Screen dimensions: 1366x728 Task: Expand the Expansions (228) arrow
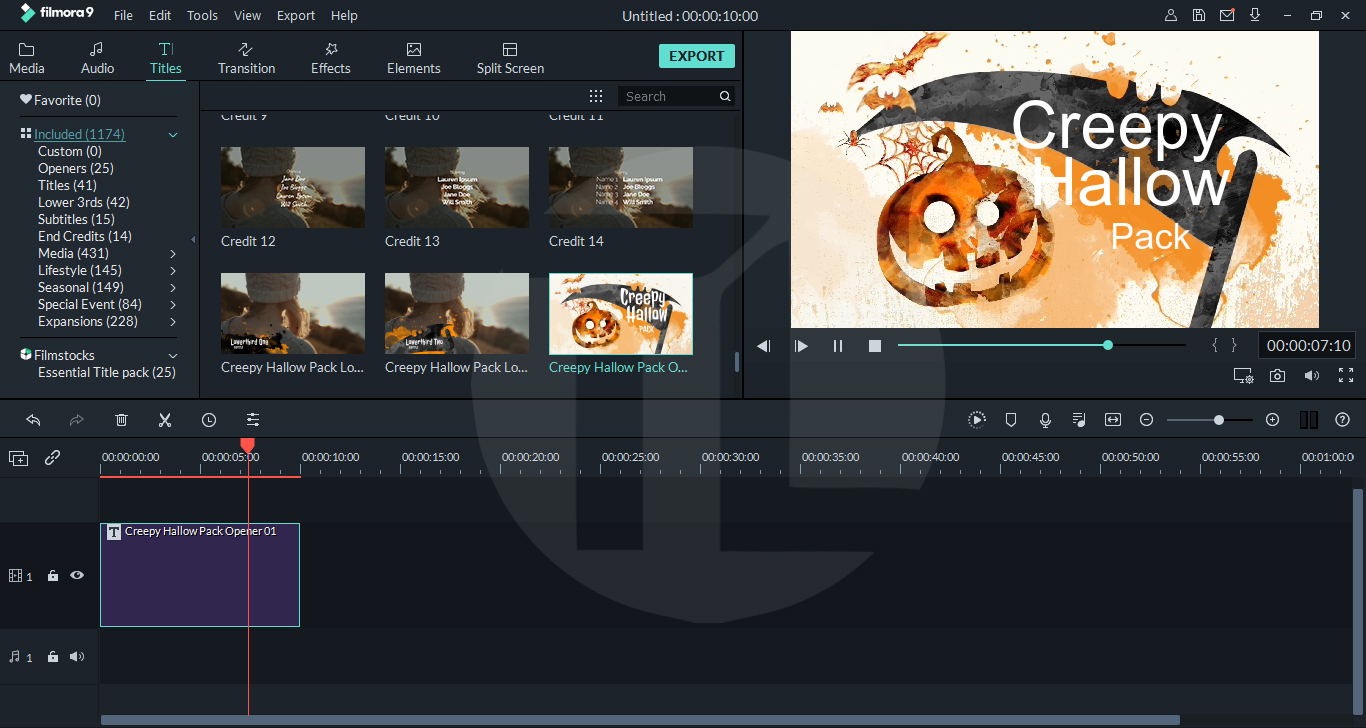[173, 322]
